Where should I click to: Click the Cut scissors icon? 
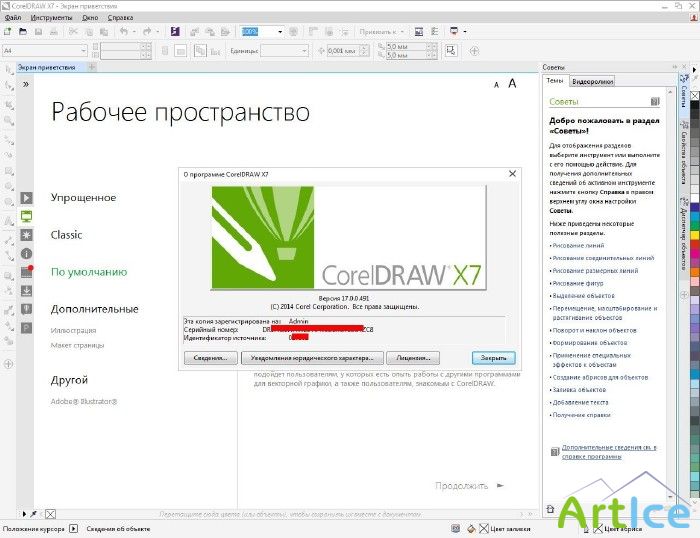(73, 32)
